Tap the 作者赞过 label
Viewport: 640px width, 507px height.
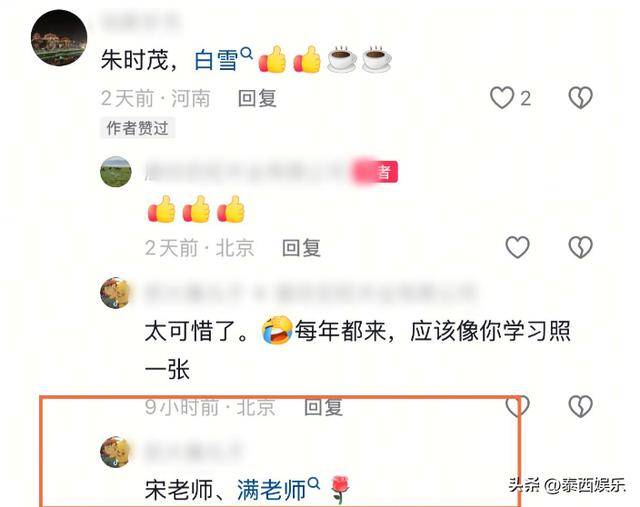(x=138, y=128)
